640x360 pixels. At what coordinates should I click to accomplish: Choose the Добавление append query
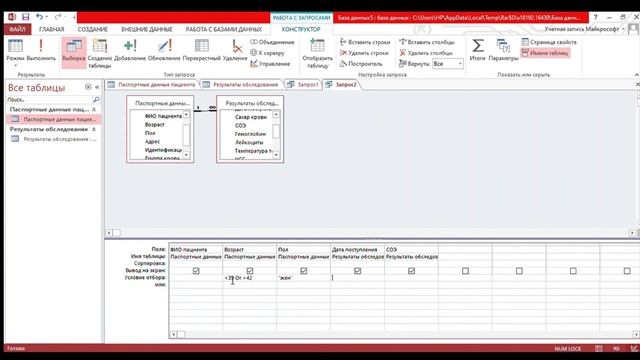coord(130,50)
